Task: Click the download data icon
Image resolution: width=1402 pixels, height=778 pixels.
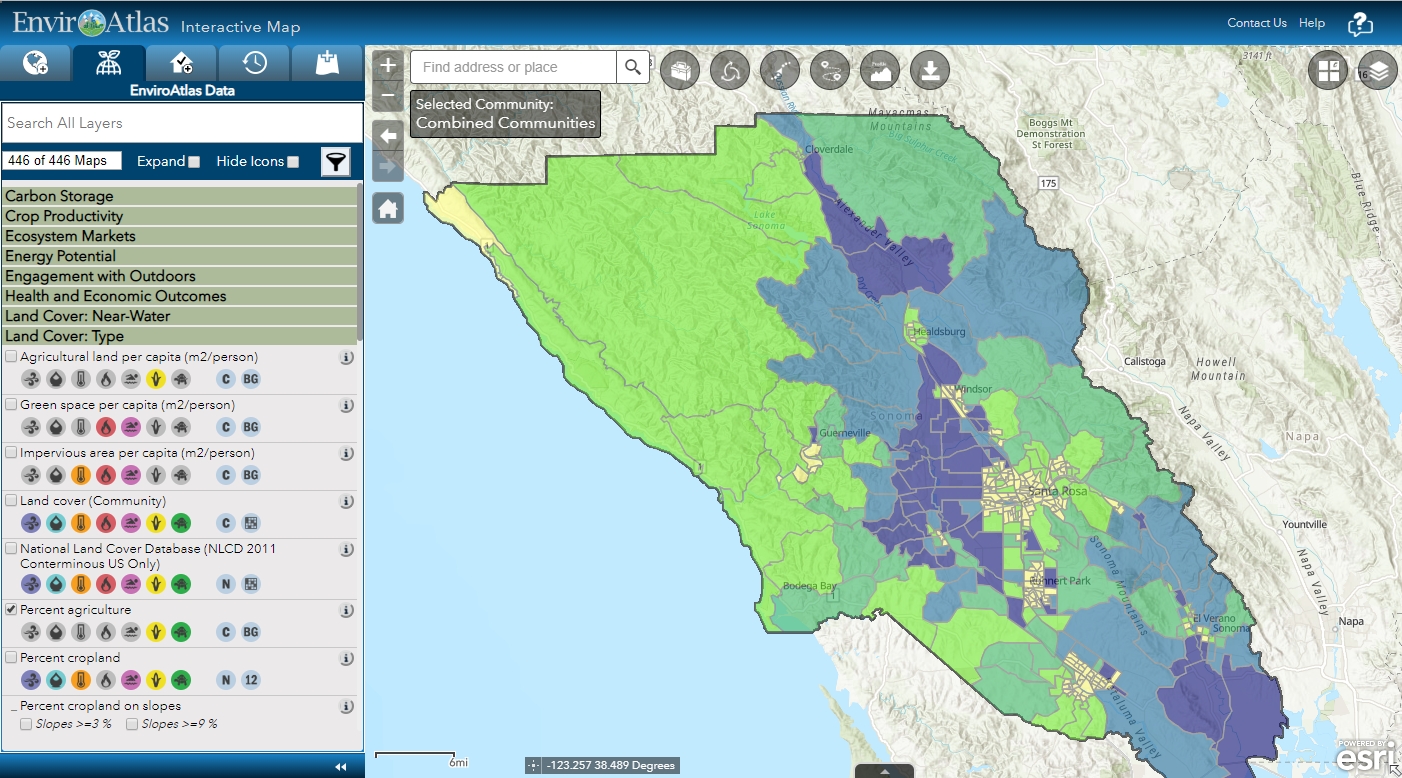Action: pos(930,70)
